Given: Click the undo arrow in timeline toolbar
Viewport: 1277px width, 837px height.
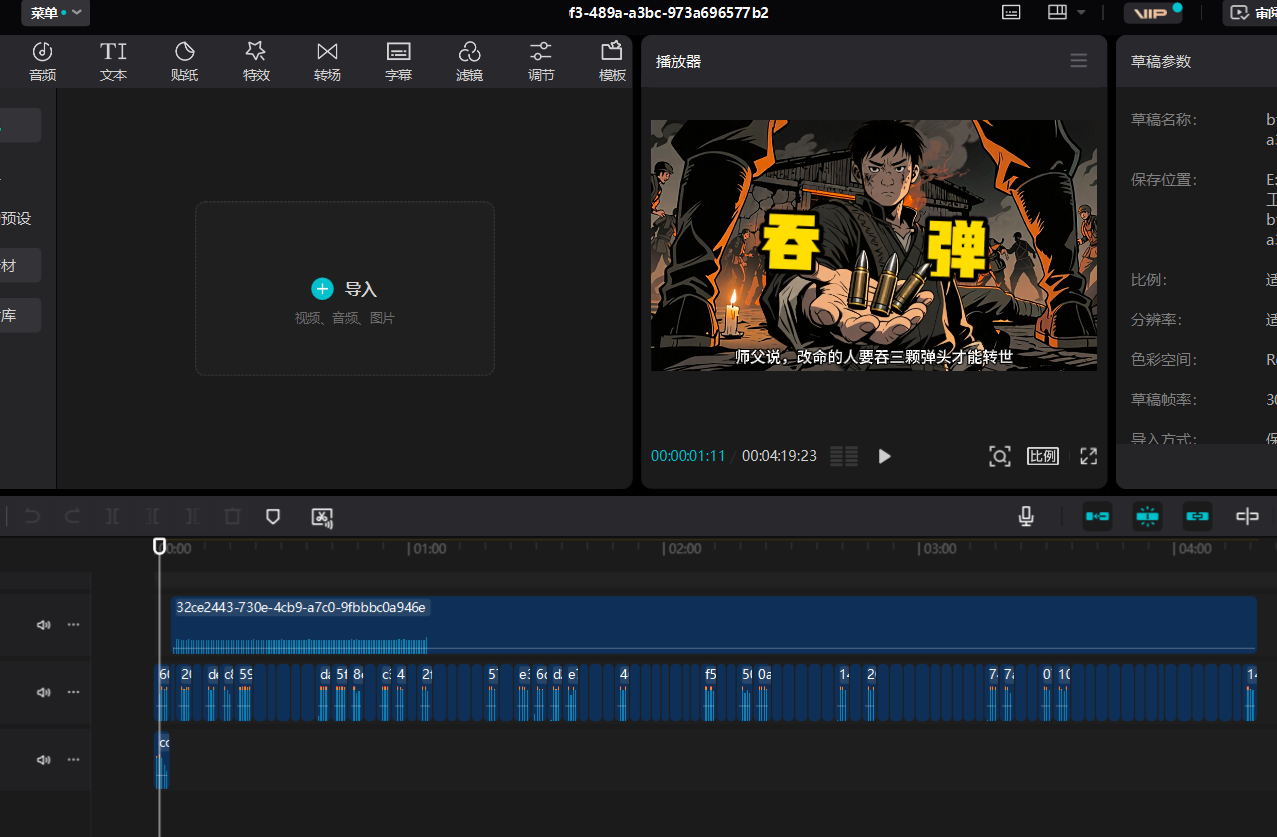Looking at the screenshot, I should (32, 516).
